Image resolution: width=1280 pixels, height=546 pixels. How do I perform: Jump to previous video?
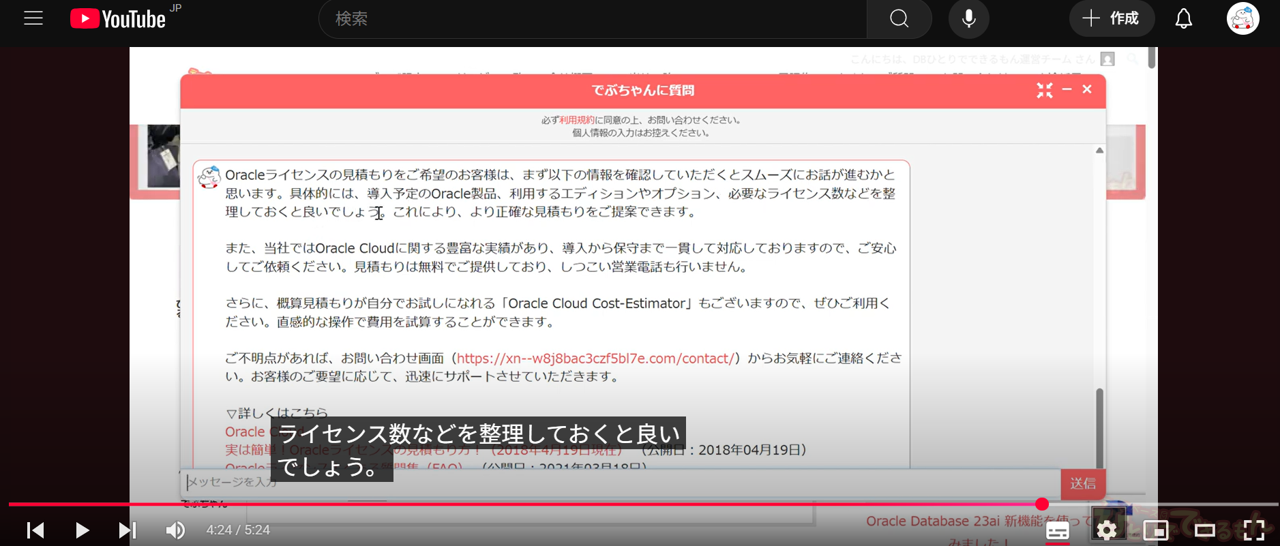point(35,530)
